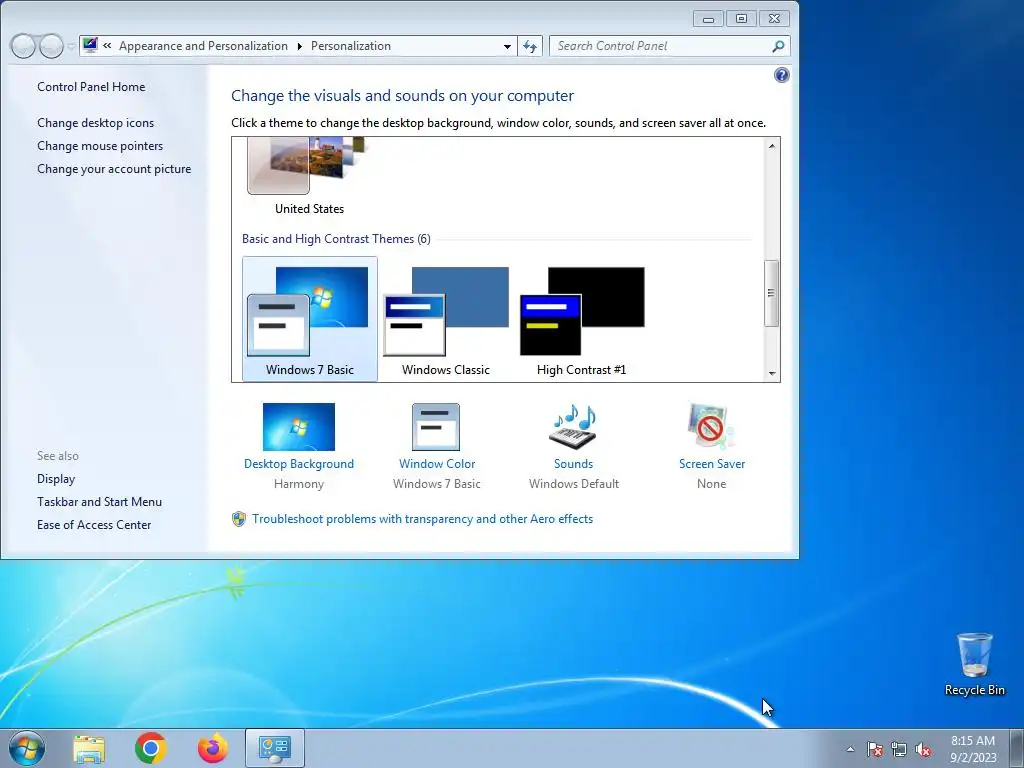Open Windows Explorer from the taskbar
Image resolution: width=1024 pixels, height=768 pixels.
click(89, 748)
